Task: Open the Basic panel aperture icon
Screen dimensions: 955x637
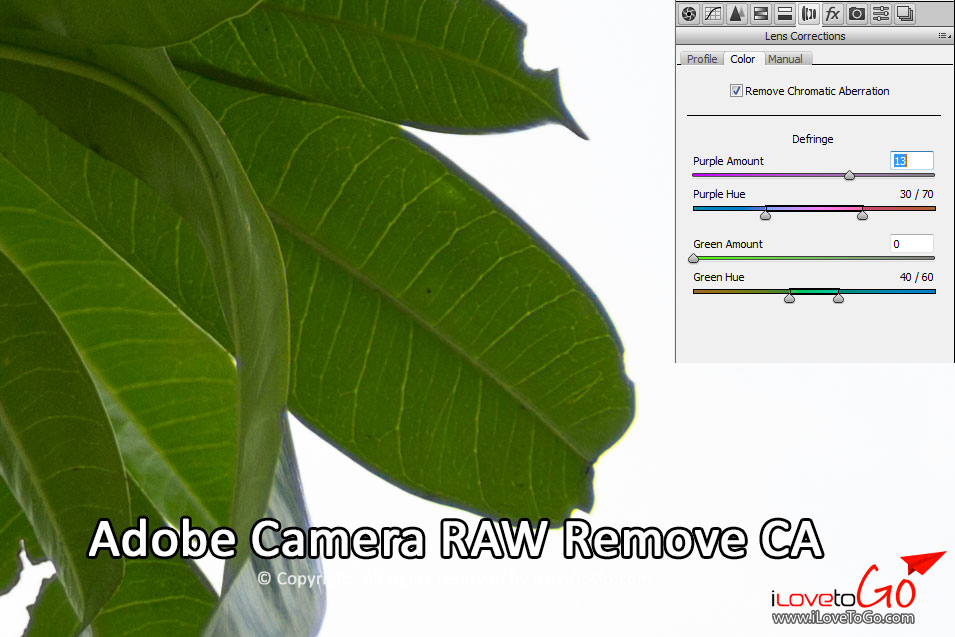Action: pyautogui.click(x=689, y=13)
